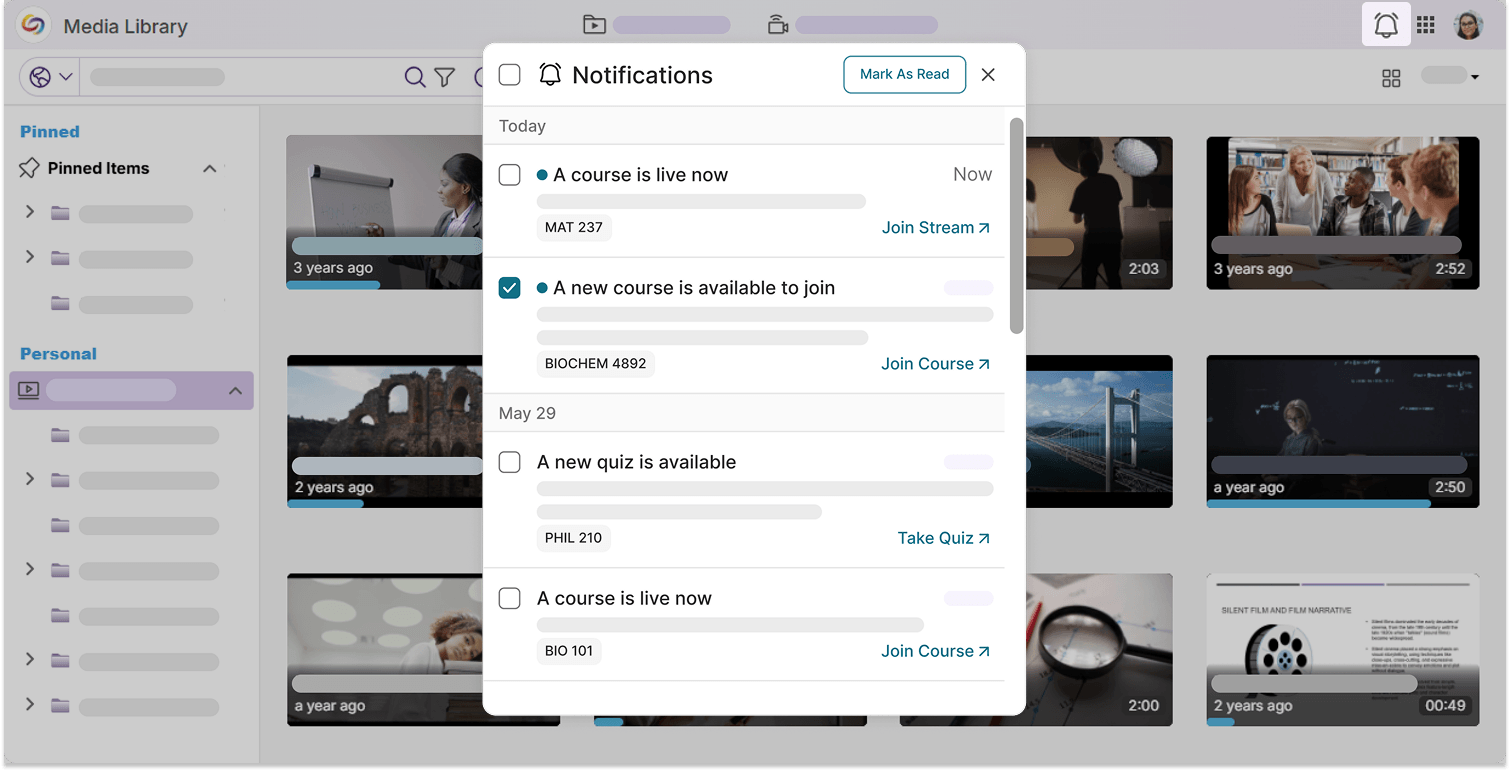Viewport: 1510px width, 771px height.
Task: Untick the BIOCHEM 4892 notification checkbox
Action: pyautogui.click(x=509, y=288)
